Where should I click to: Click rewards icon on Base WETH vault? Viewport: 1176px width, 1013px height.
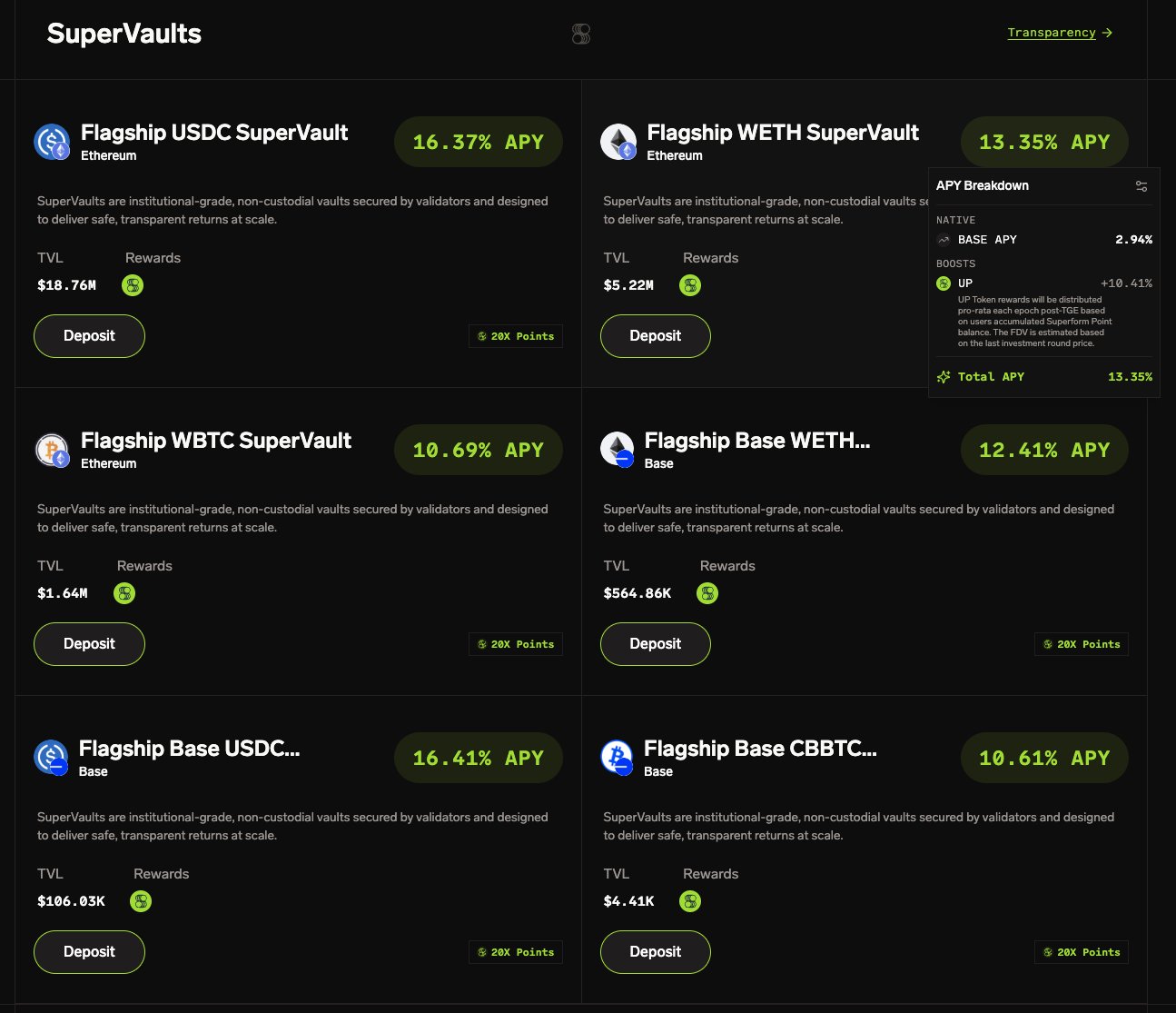pyautogui.click(x=707, y=593)
